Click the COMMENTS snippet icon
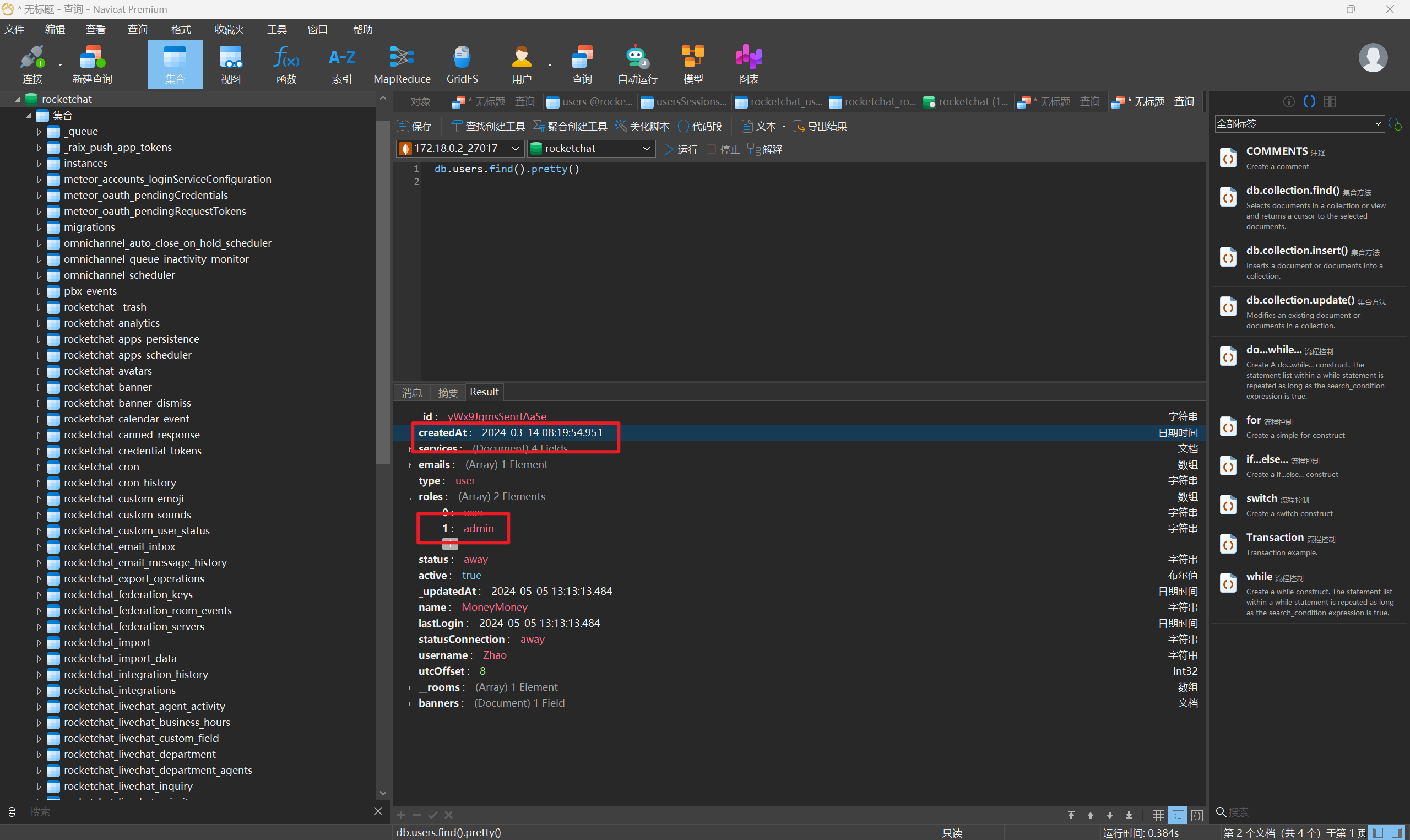The image size is (1410, 840). 1228,158
